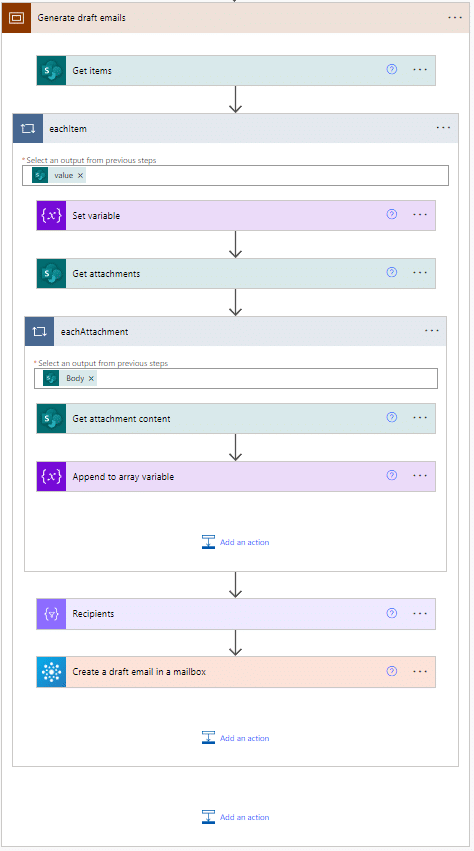474x851 pixels.
Task: Open more options for Get attachment content
Action: click(x=420, y=418)
